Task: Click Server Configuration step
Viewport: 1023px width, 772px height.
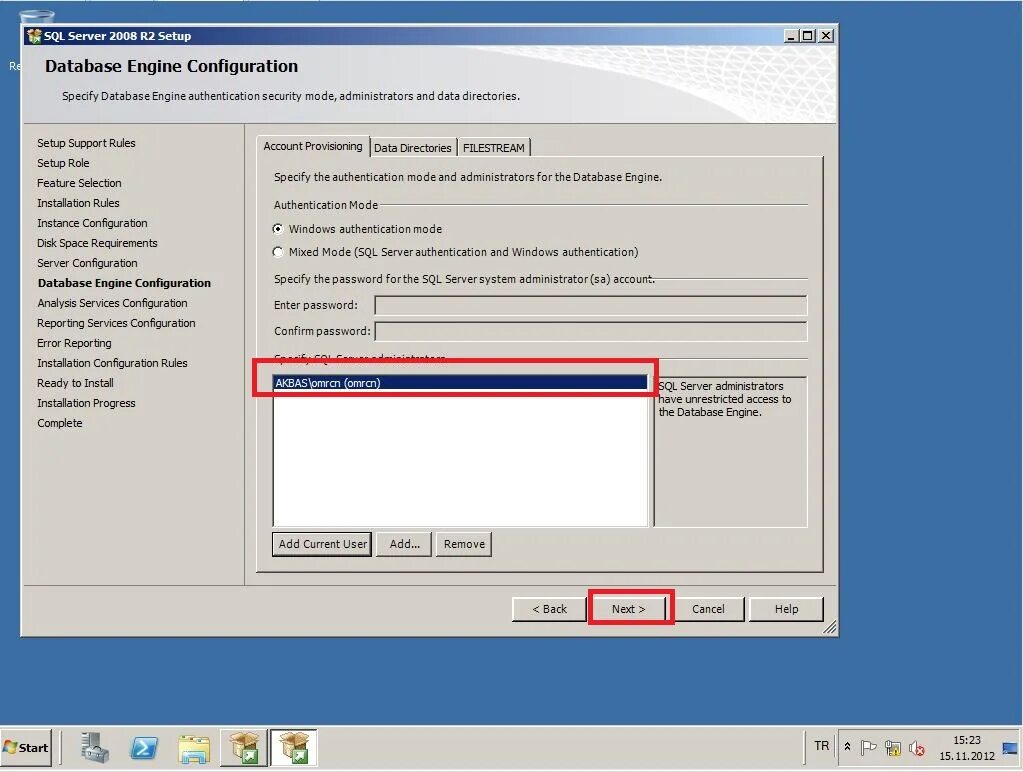Action: pos(87,263)
